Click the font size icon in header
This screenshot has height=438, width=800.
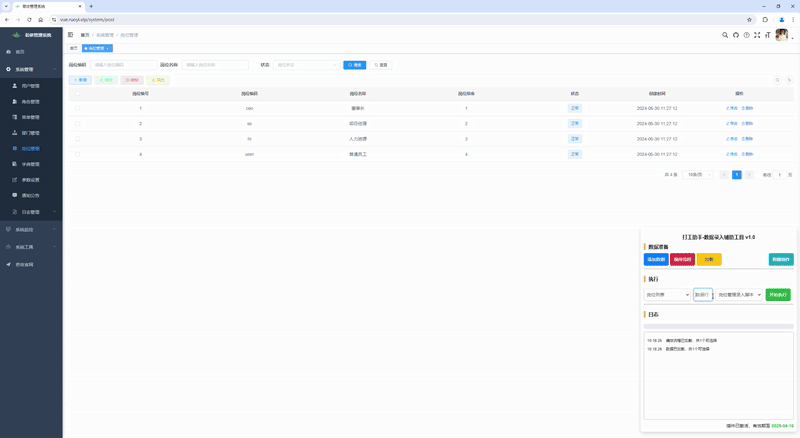pos(767,35)
